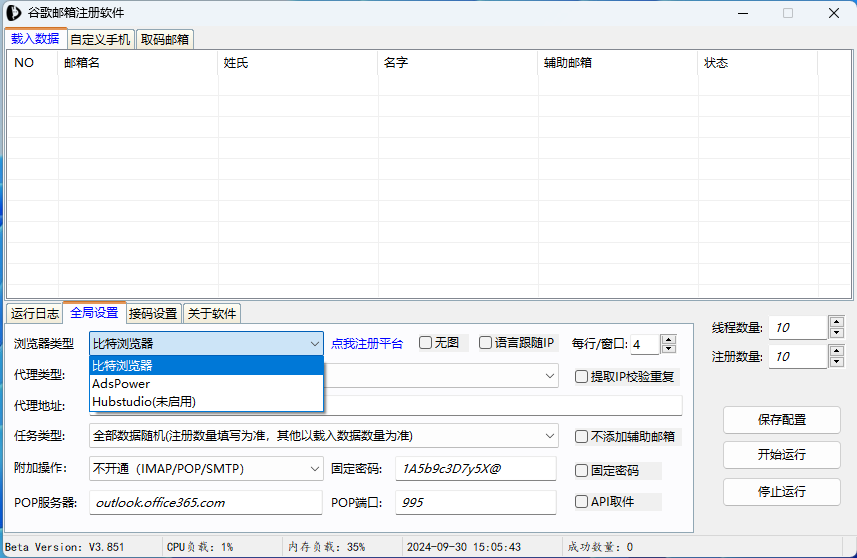Click the app logo icon in title bar
857x558 pixels.
[x=14, y=13]
